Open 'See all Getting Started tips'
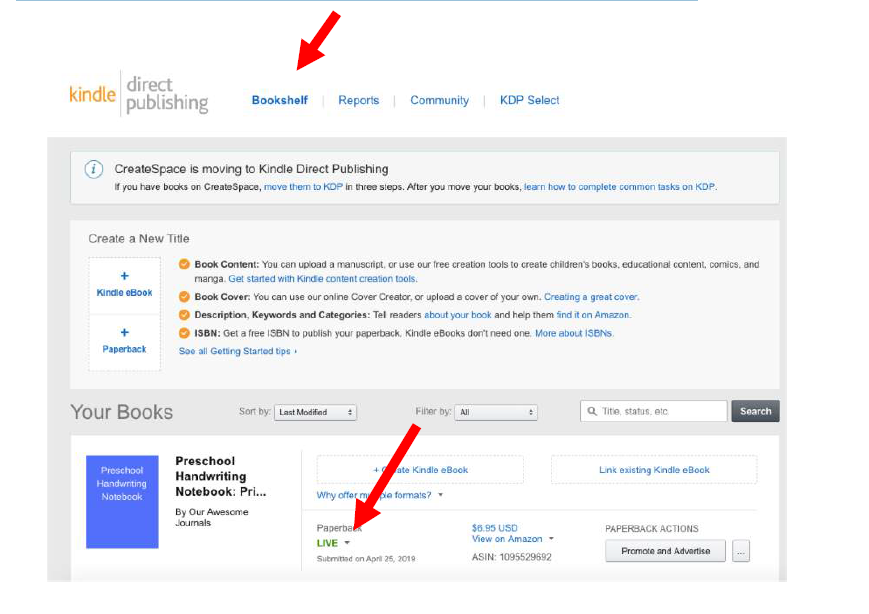The height and width of the screenshot is (614, 869). (238, 351)
